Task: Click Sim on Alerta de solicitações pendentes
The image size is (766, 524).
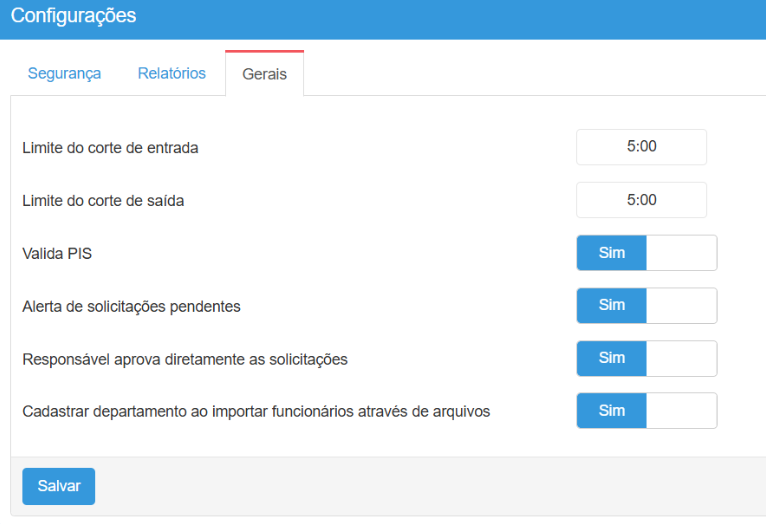Action: point(611,306)
